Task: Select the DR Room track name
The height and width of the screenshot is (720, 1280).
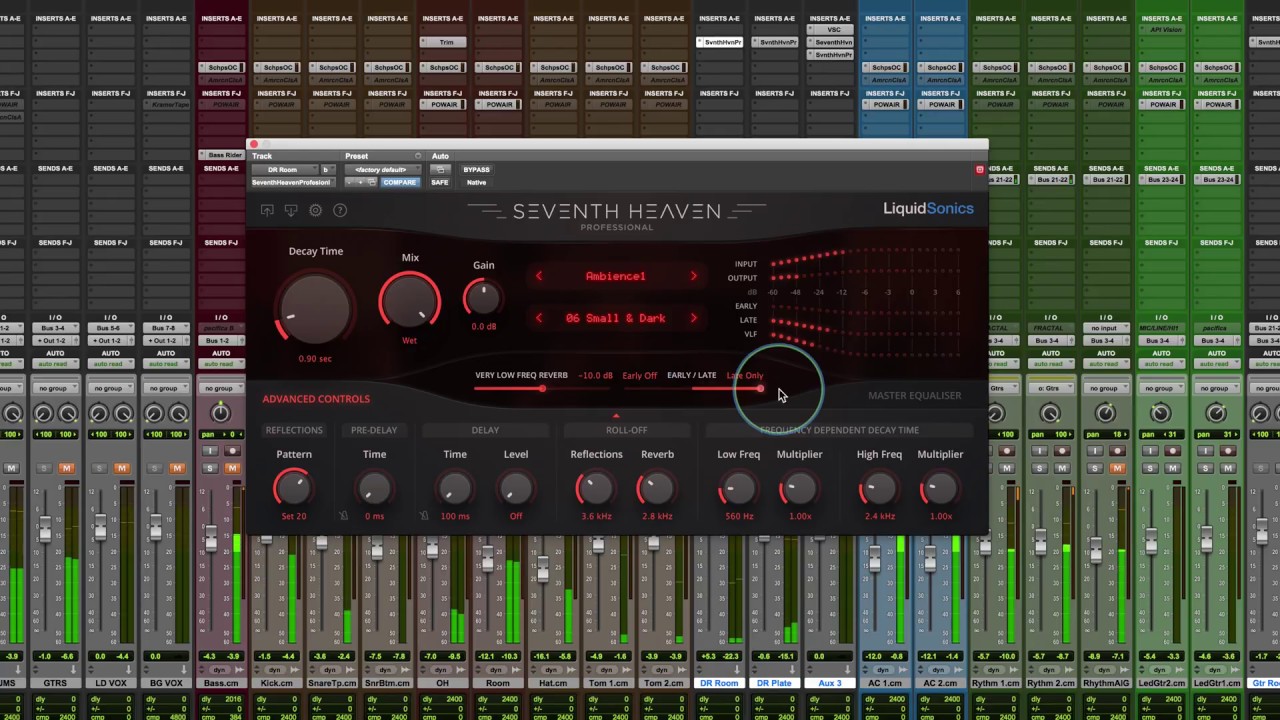Action: tap(719, 683)
